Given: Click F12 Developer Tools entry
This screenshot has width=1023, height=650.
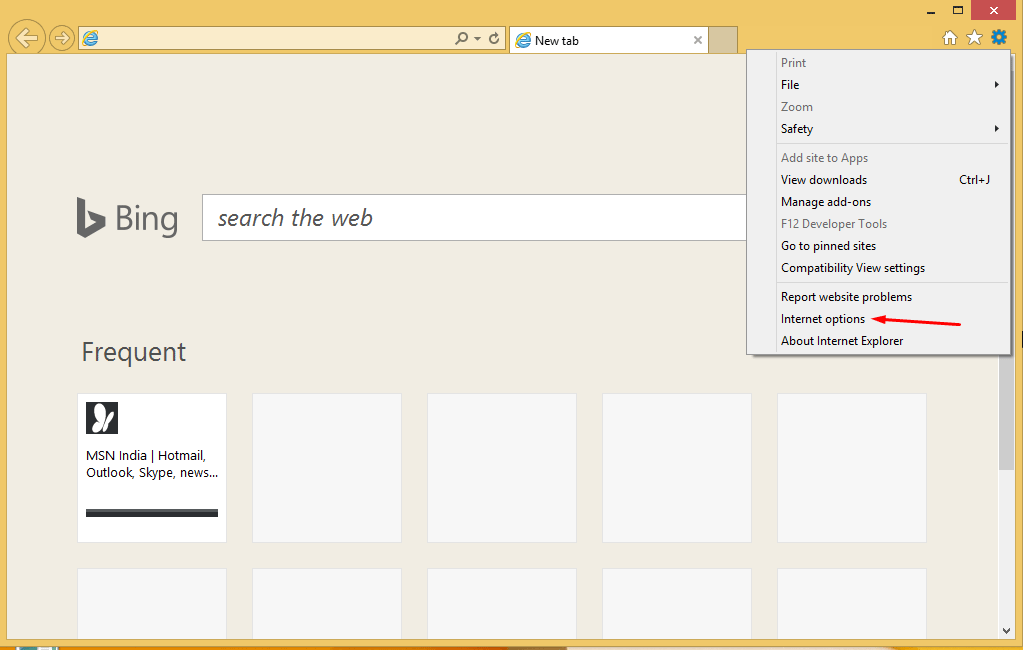Looking at the screenshot, I should click(892, 224).
